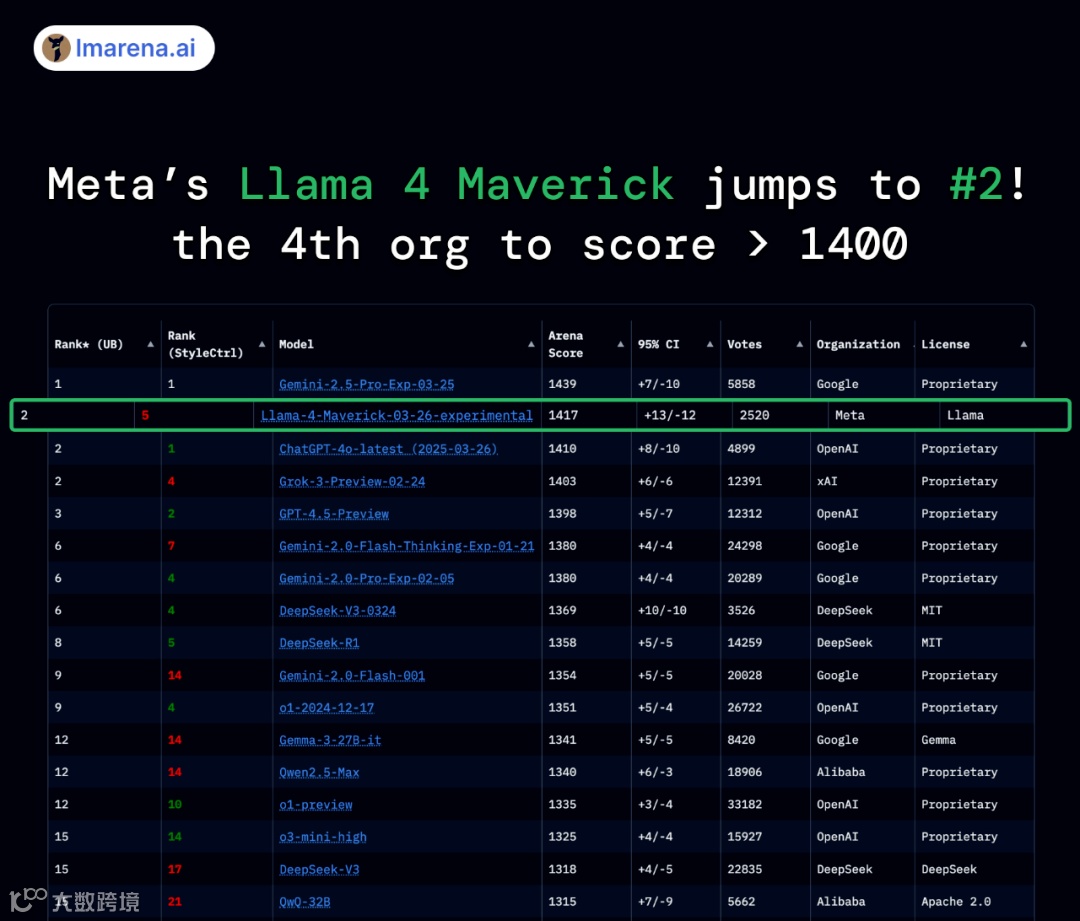This screenshot has width=1080, height=921.
Task: Select Arena Score 1439 cell
Action: tap(562, 384)
